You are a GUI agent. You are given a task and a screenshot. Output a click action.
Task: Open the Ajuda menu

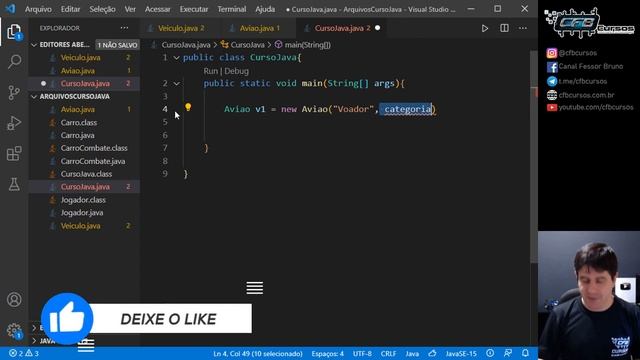click(265, 9)
